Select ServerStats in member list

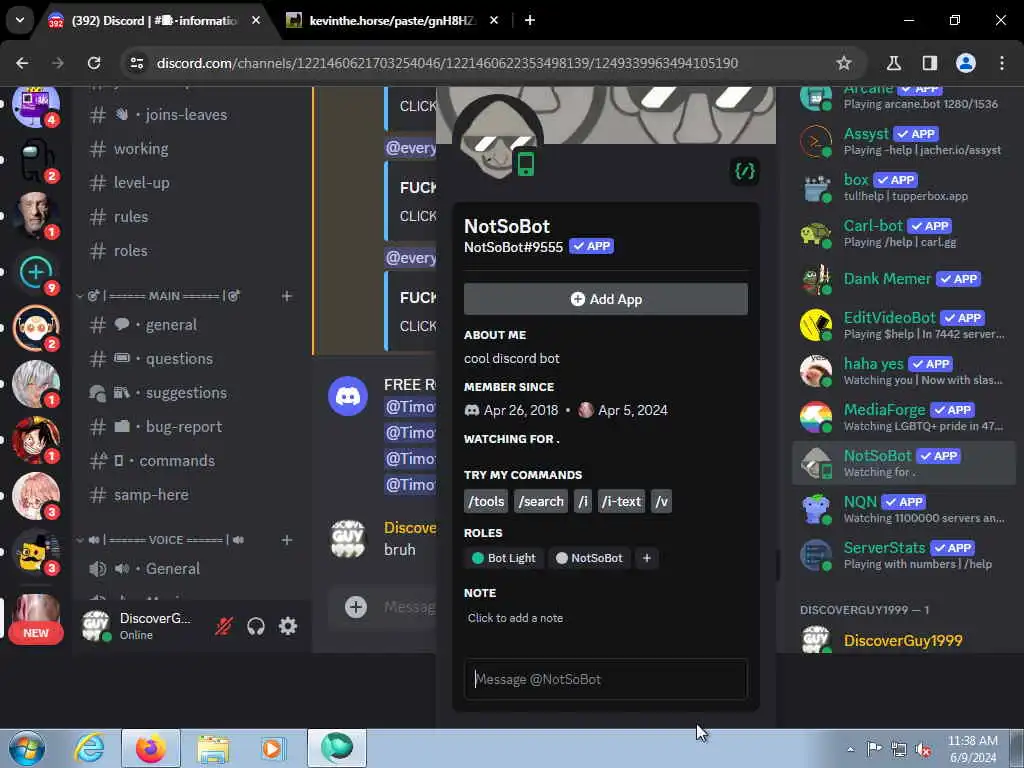(904, 555)
